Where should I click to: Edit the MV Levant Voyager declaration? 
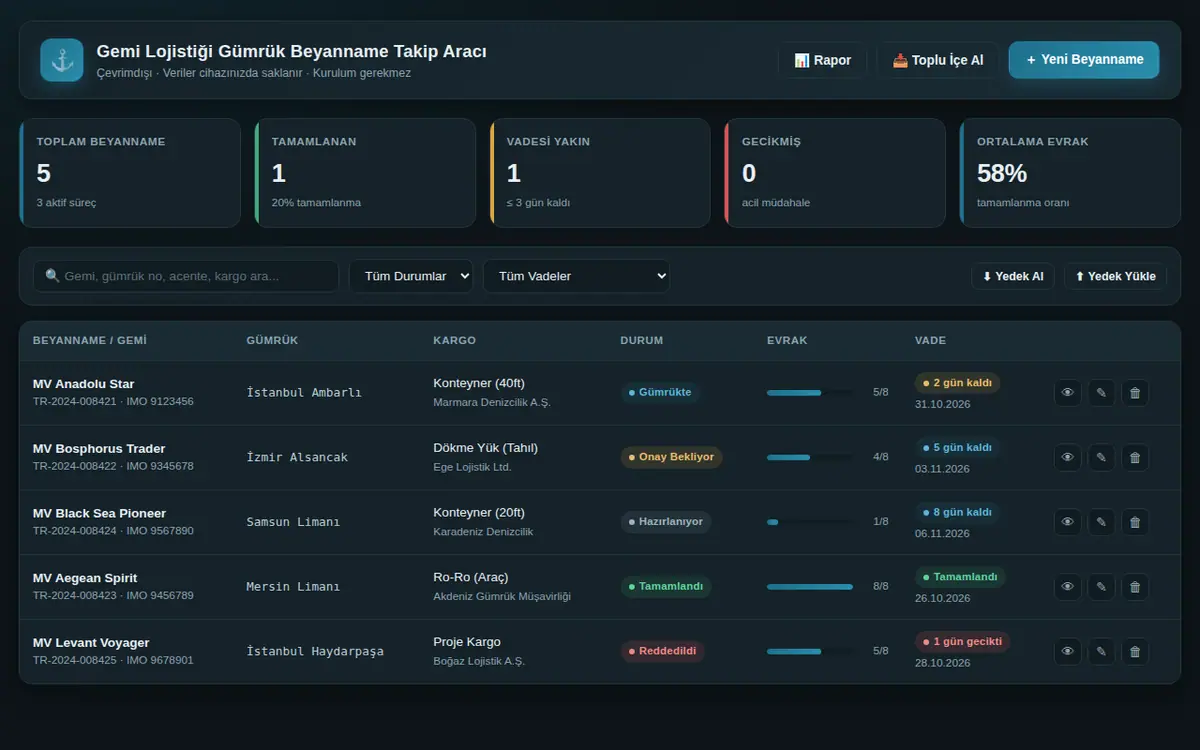(1101, 652)
